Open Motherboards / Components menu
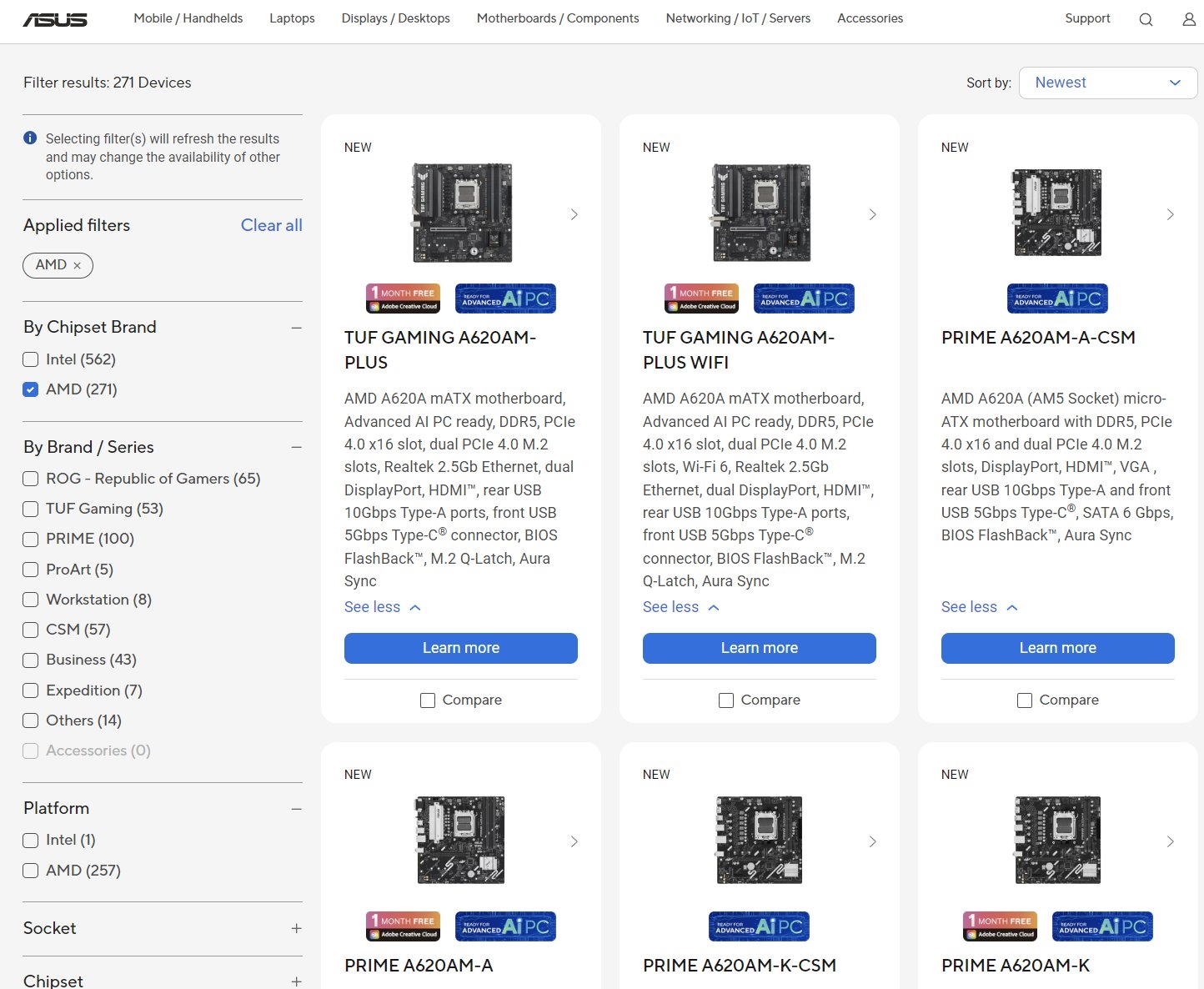Viewport: 1204px width, 989px height. 558,18
